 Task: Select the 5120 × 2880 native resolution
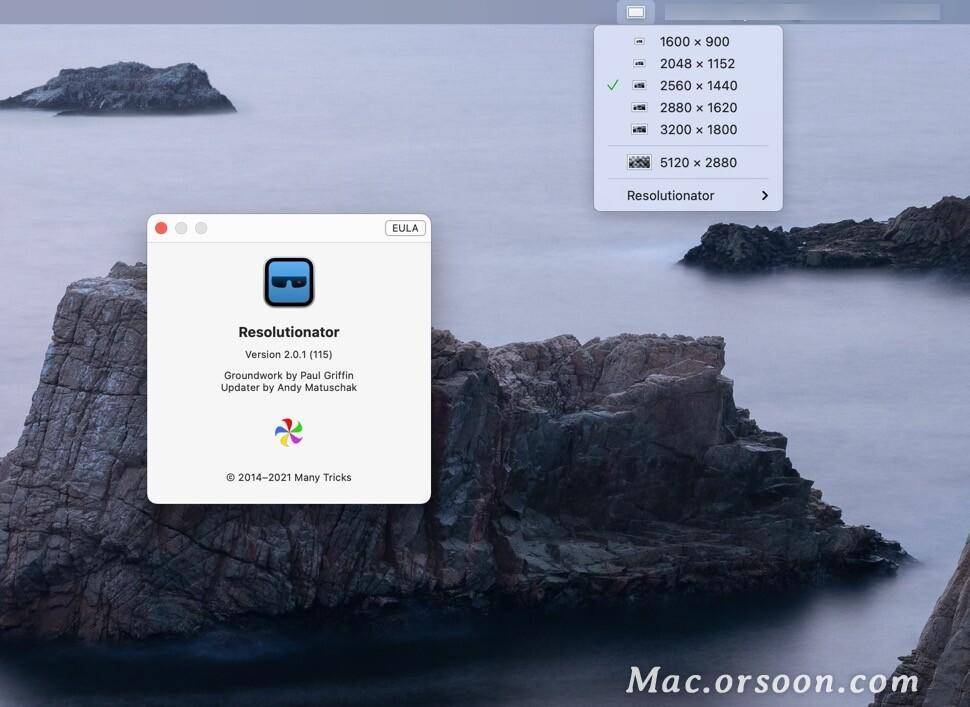(x=688, y=162)
